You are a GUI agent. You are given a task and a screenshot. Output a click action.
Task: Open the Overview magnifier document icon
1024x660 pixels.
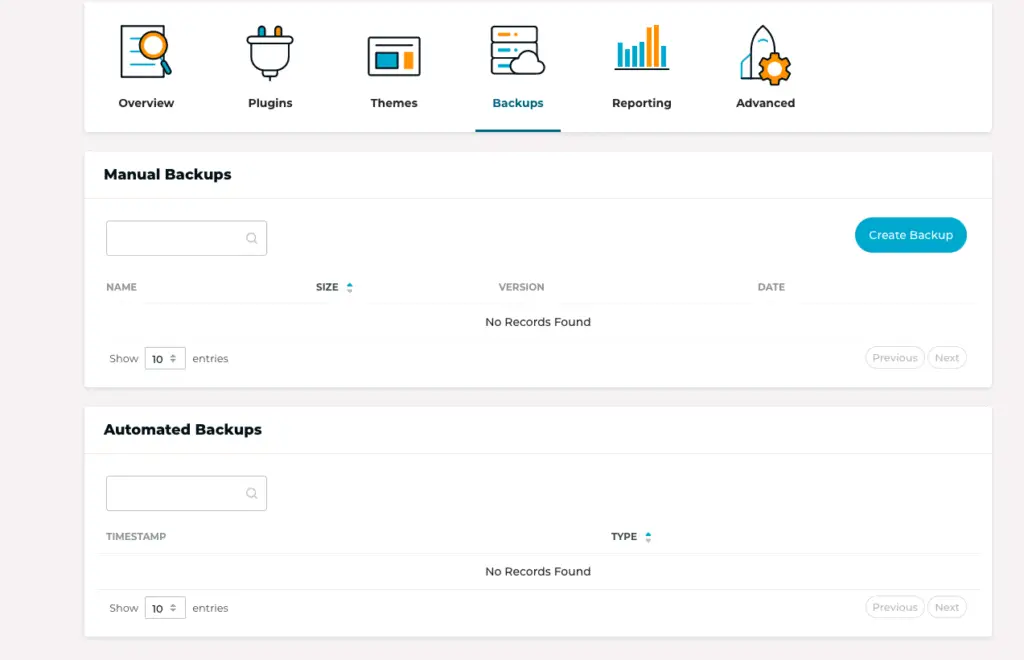point(146,52)
